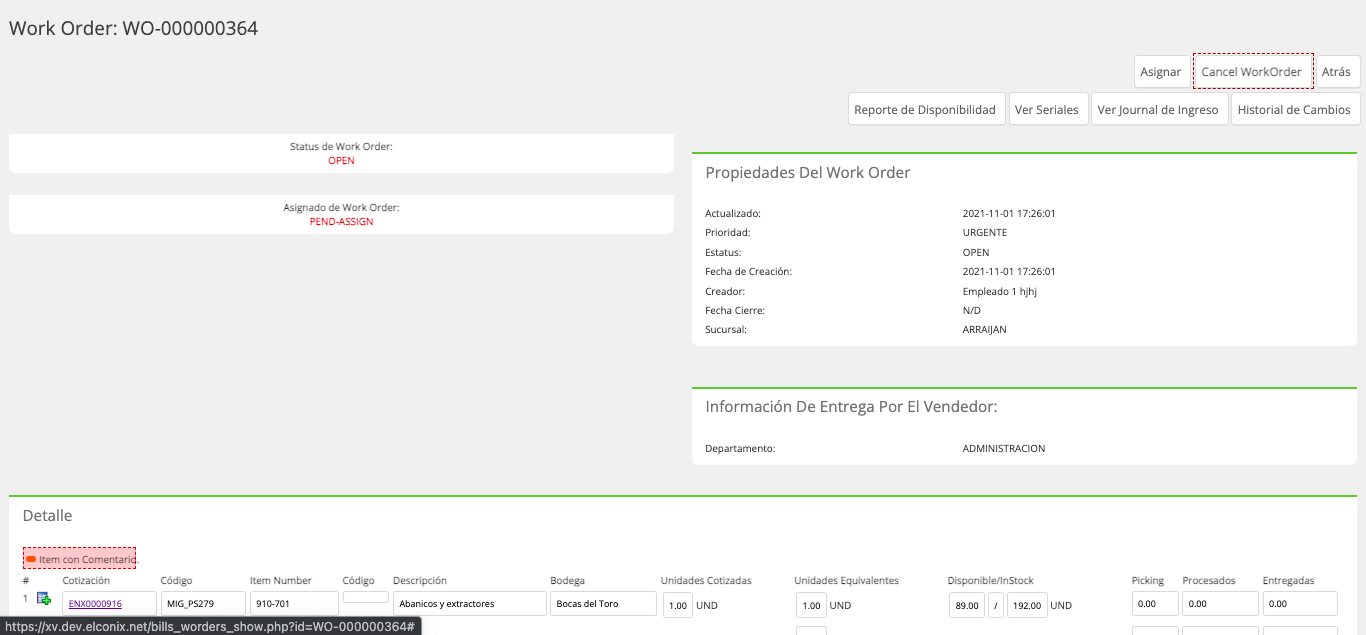The width and height of the screenshot is (1366, 635).
Task: Open quotation link ENX0000916
Action: 95,604
